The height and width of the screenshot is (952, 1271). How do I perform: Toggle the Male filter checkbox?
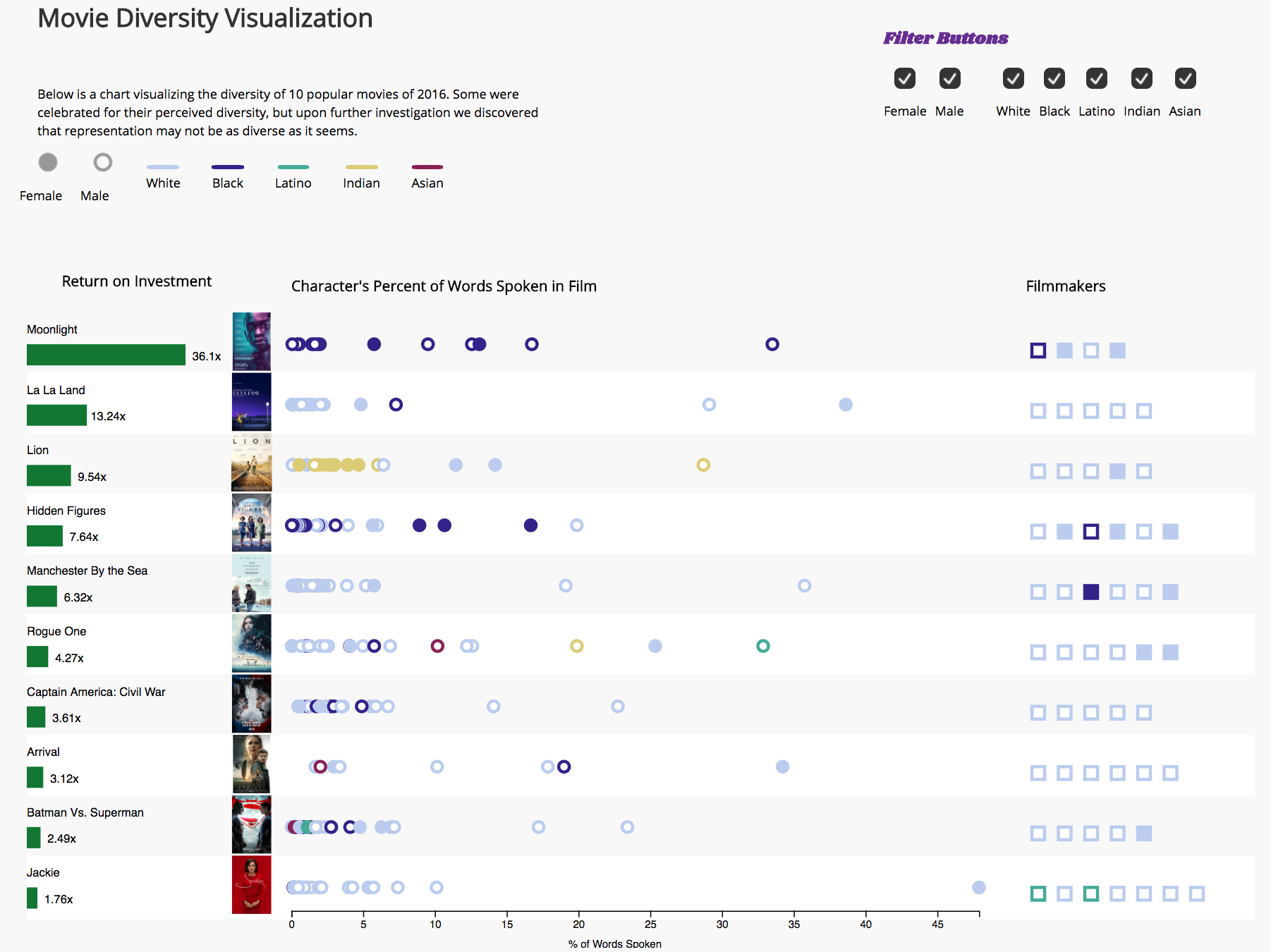tap(949, 78)
